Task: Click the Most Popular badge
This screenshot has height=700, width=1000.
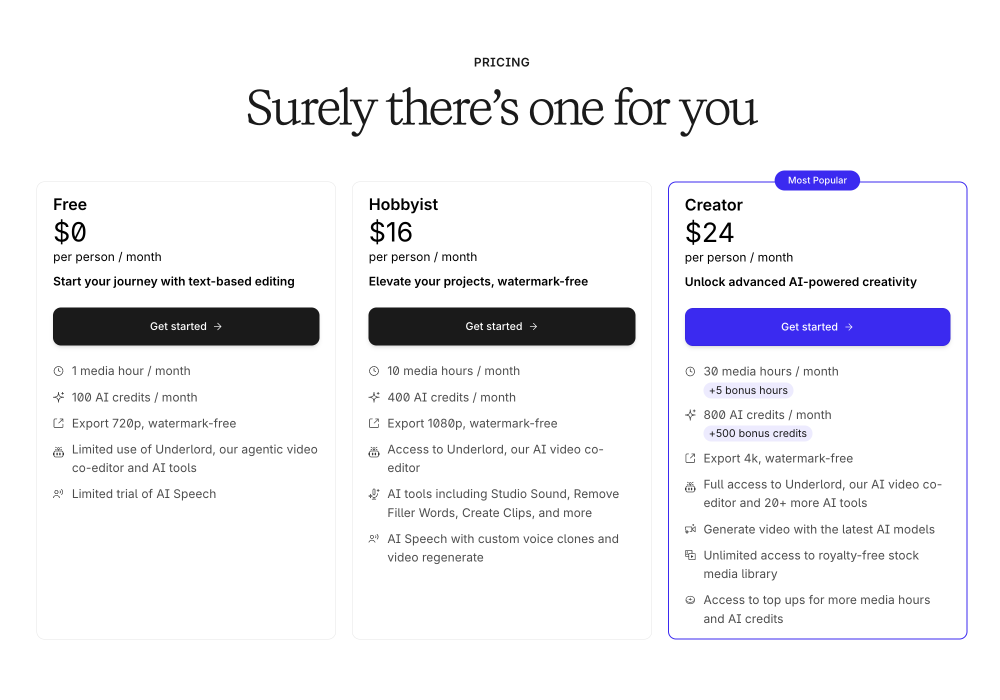Action: (817, 181)
